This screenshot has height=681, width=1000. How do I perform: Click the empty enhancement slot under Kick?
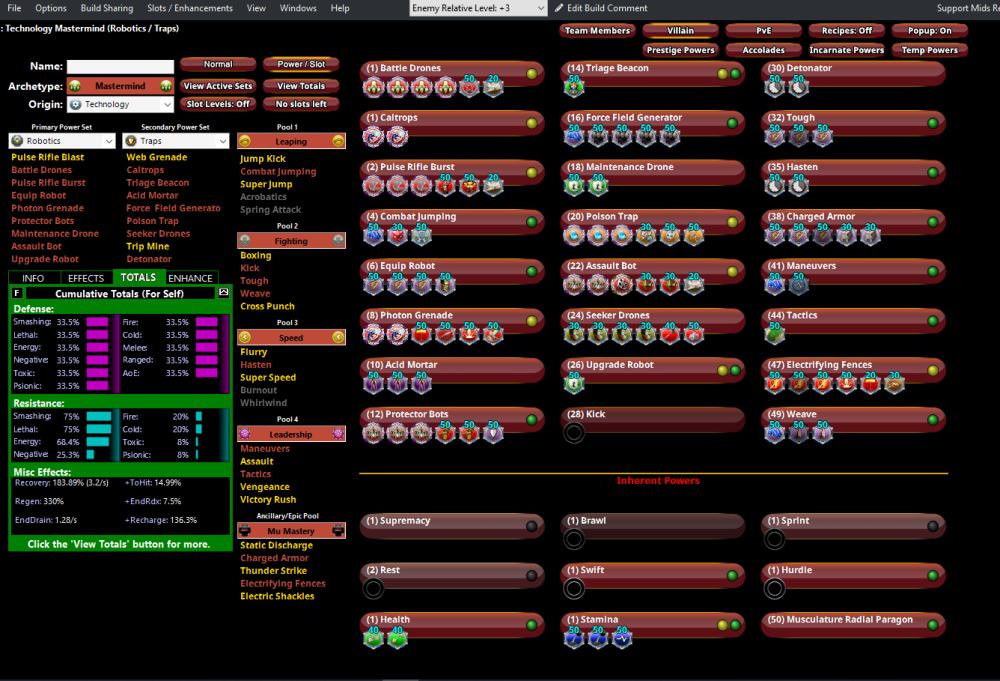[x=574, y=433]
